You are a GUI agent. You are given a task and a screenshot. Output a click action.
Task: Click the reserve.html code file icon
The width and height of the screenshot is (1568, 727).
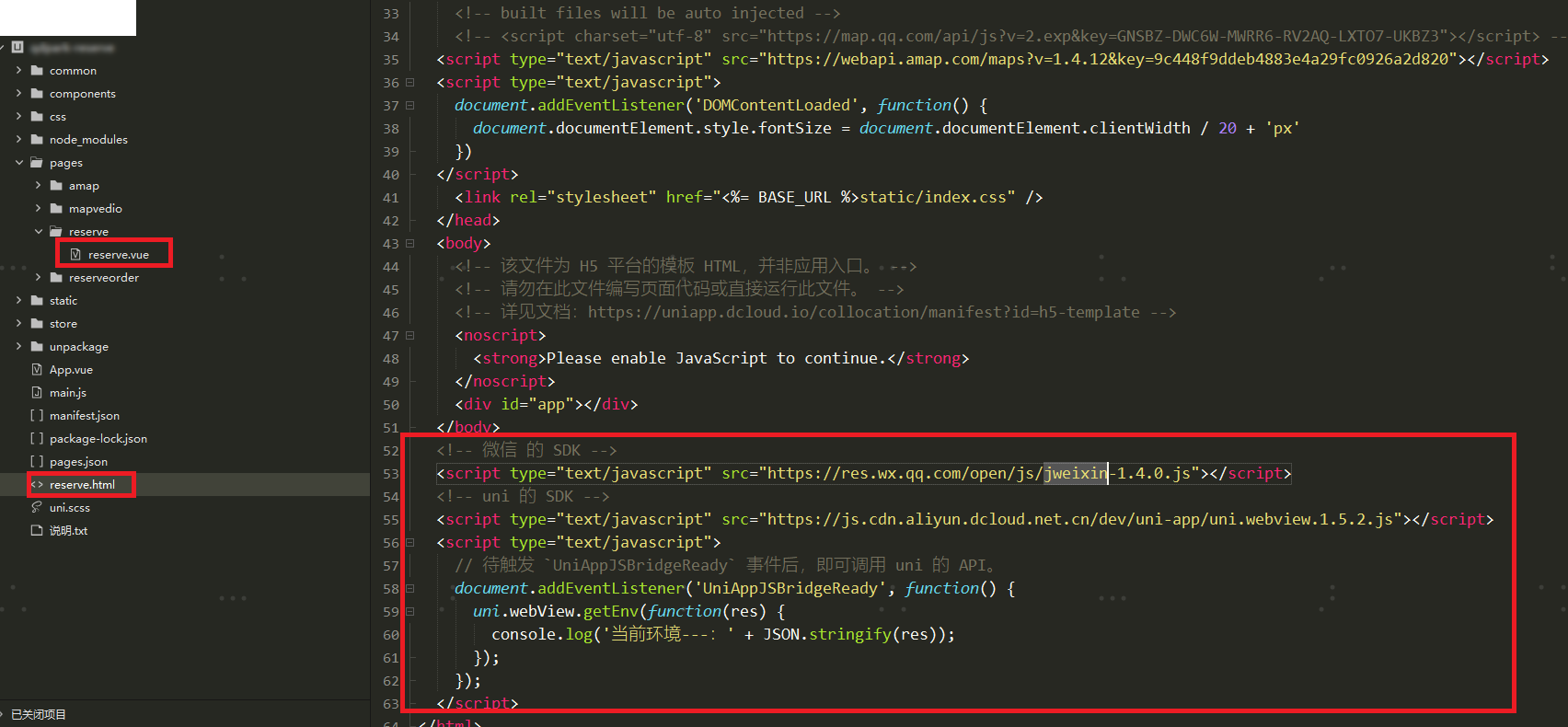pyautogui.click(x=37, y=484)
